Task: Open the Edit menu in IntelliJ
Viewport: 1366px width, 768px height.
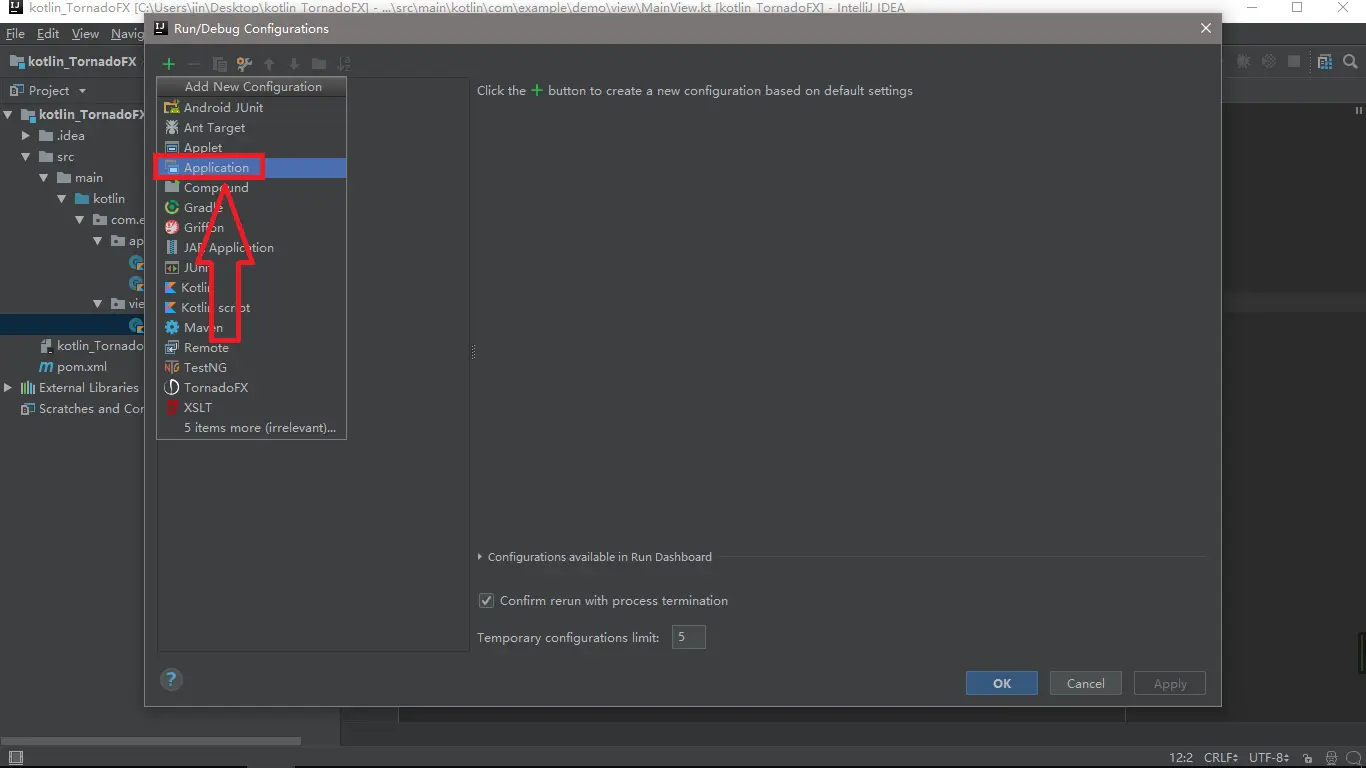Action: pyautogui.click(x=48, y=33)
